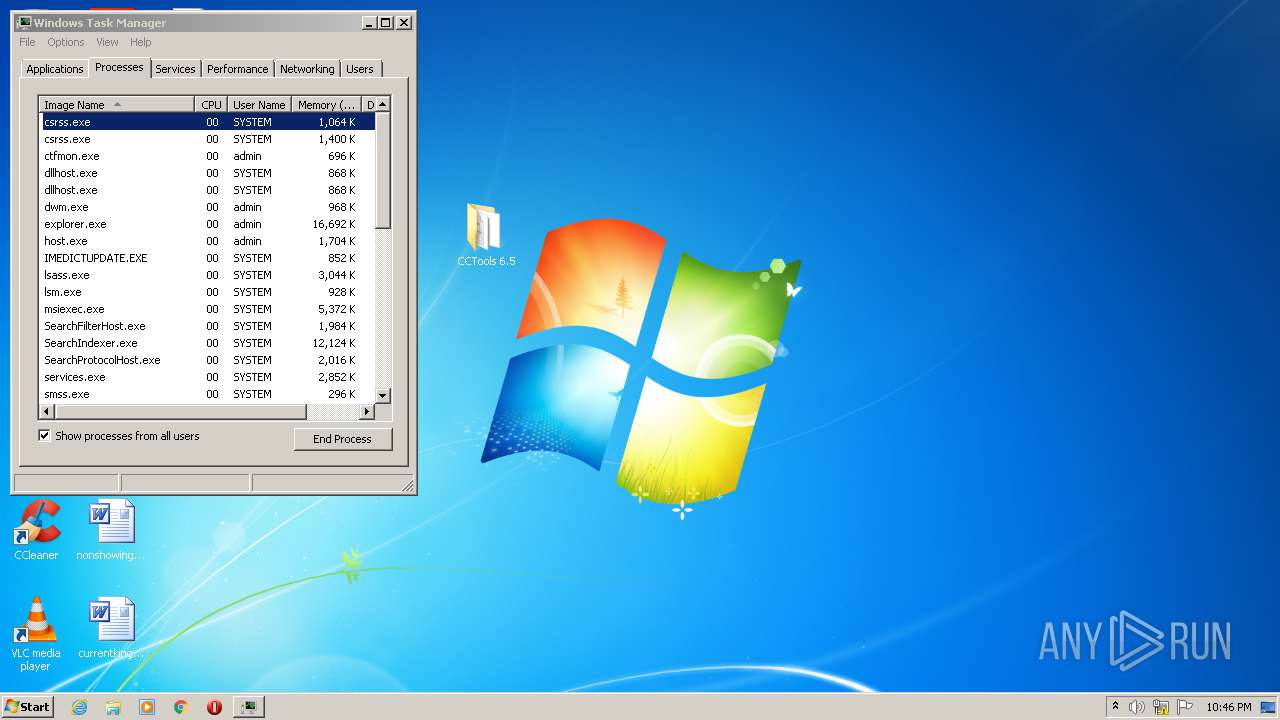Select the msiexec.exe process
The image size is (1280, 720).
(208, 309)
